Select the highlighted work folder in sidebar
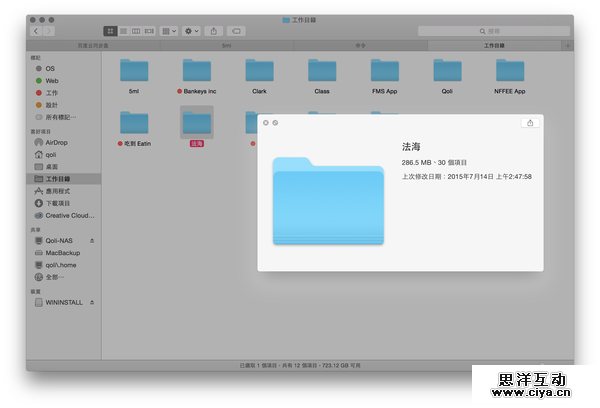The image size is (600, 408). [64, 179]
